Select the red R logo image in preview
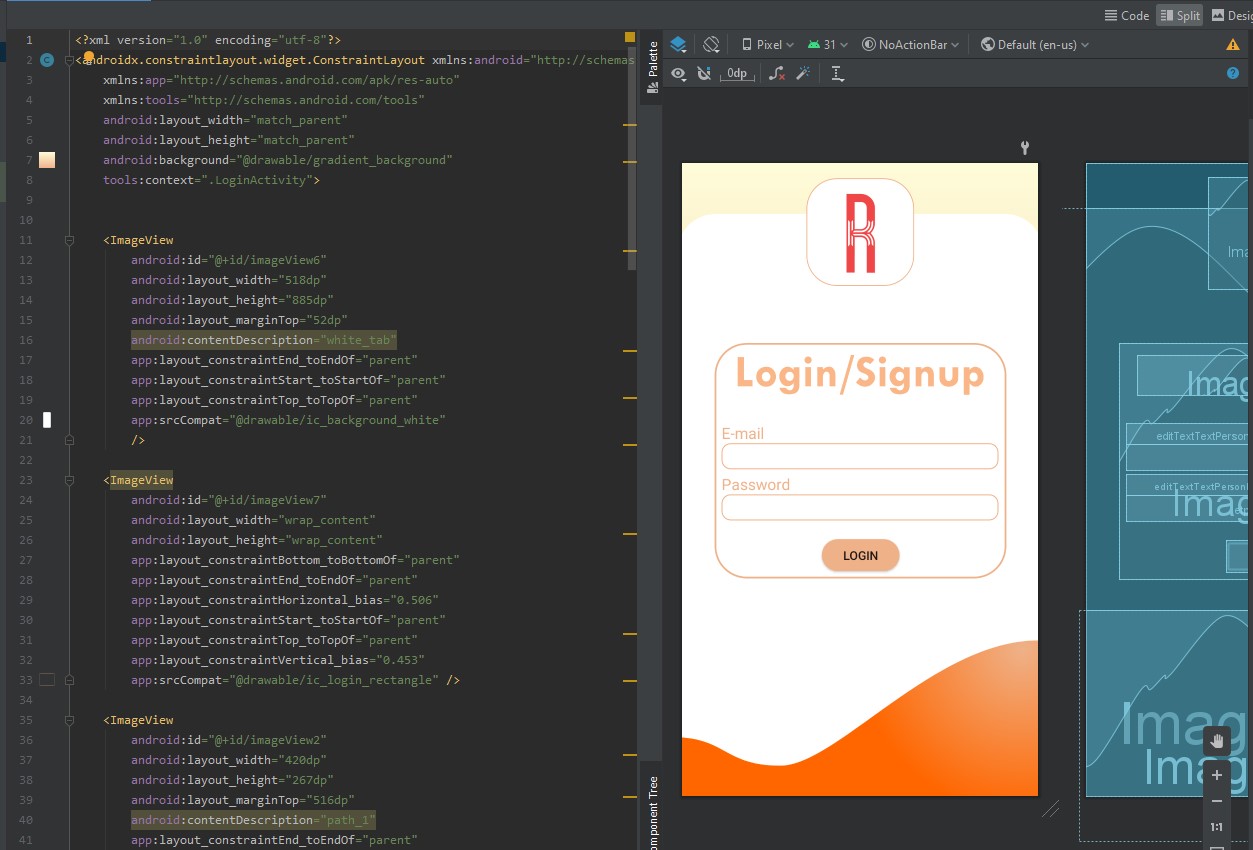 [860, 232]
